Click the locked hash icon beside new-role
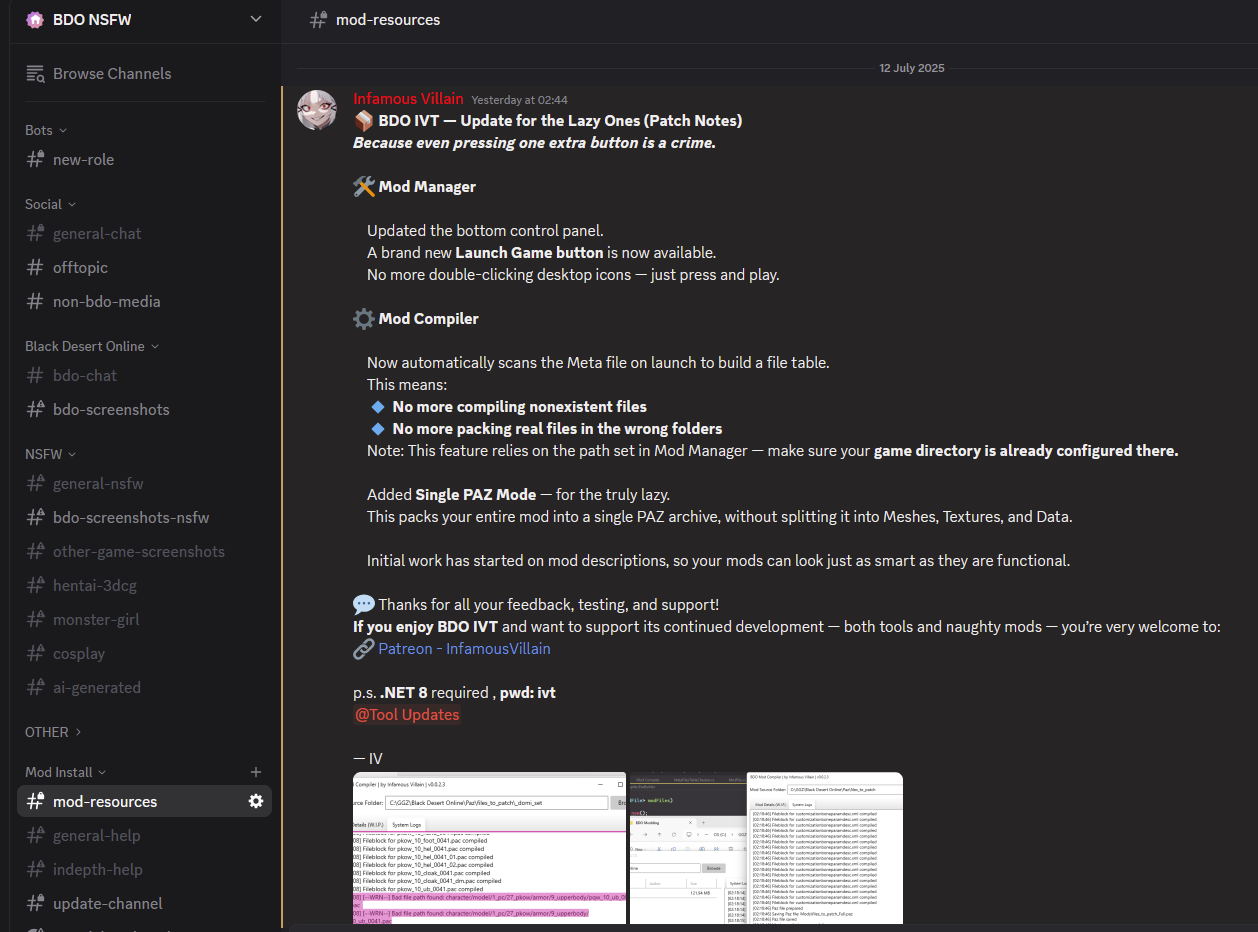This screenshot has height=932, width=1258. pos(36,160)
